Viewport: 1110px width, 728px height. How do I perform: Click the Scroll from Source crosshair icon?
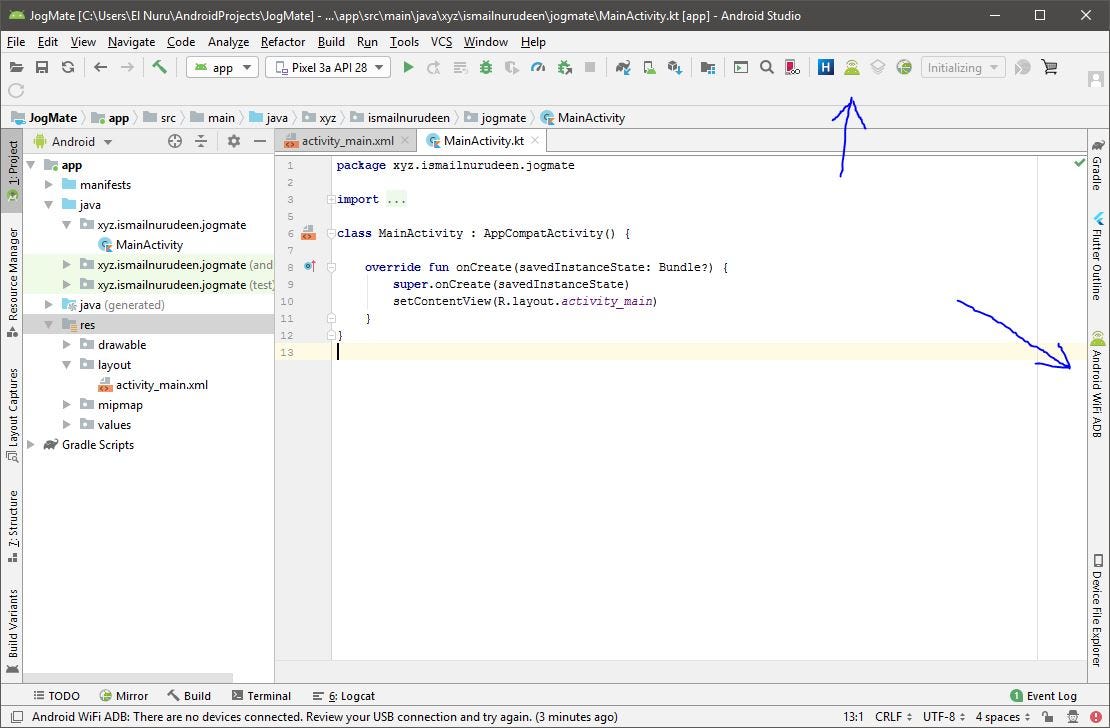pos(175,141)
